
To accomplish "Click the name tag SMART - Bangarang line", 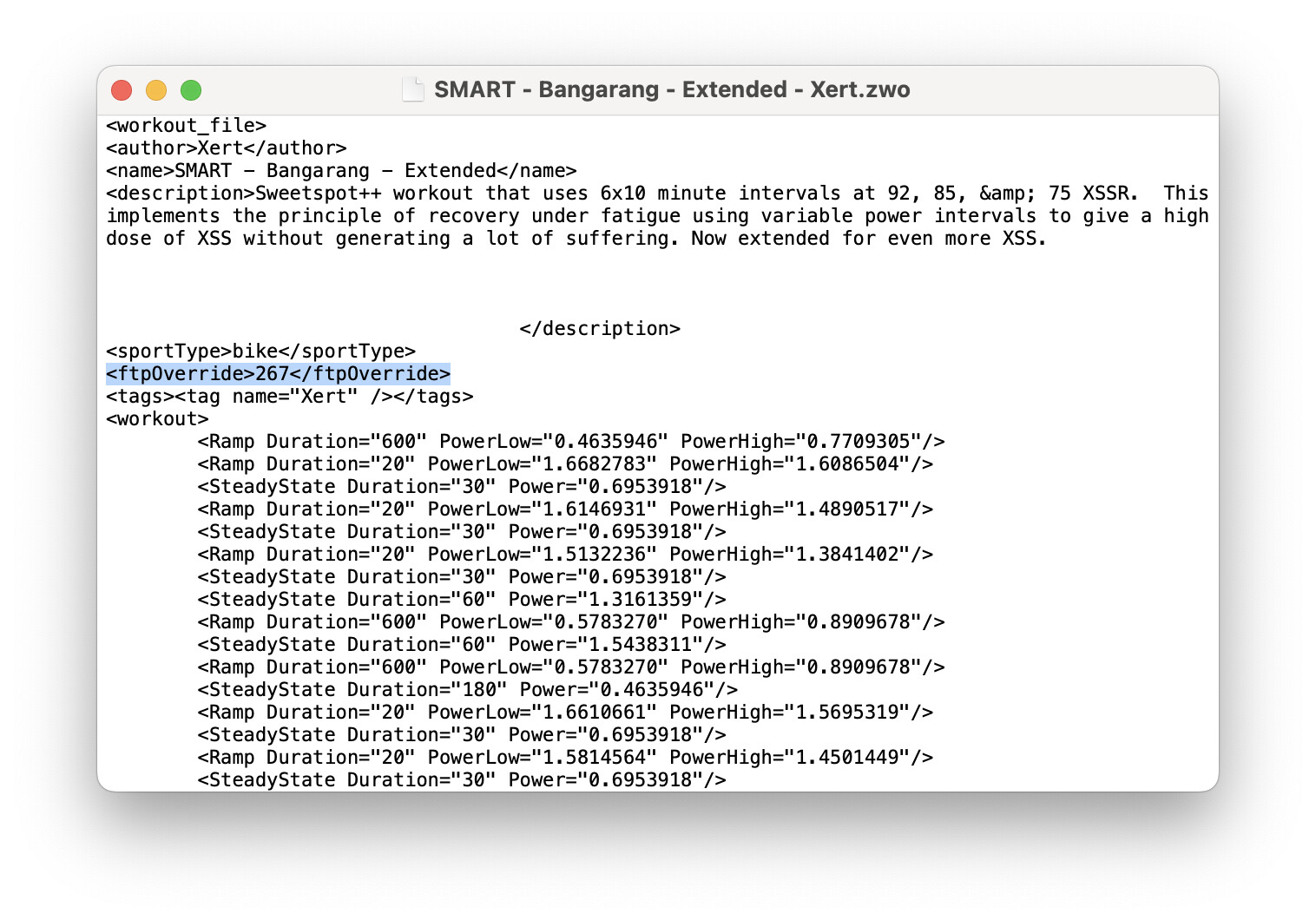I will (340, 171).
